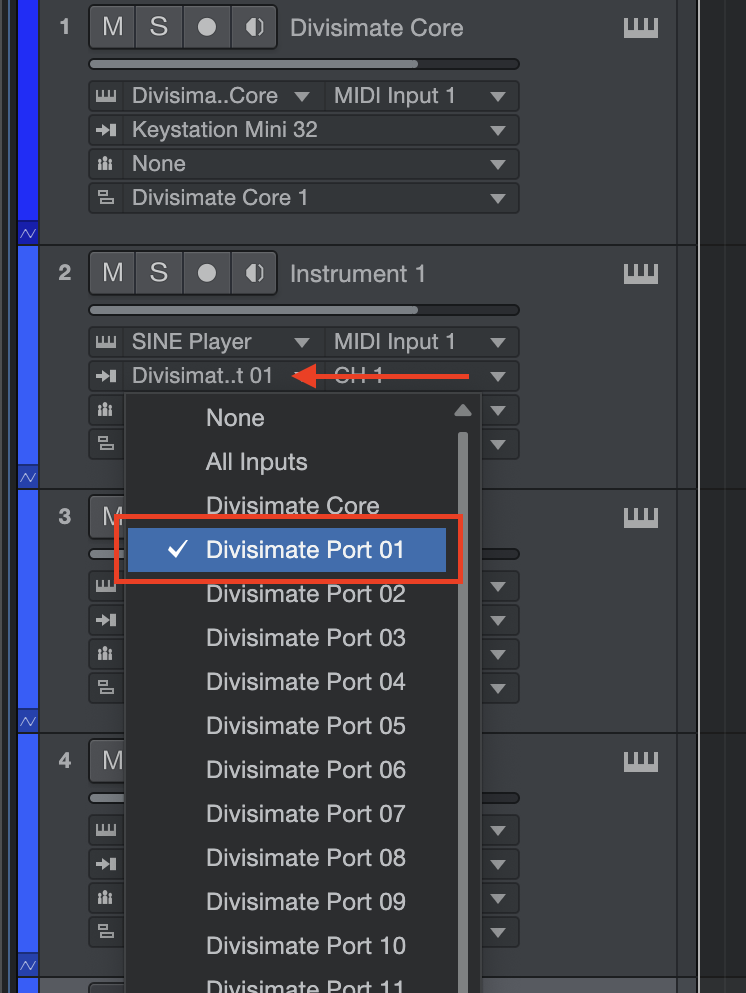
Task: Click input icon next to Keystation Mini 32
Action: coord(106,130)
